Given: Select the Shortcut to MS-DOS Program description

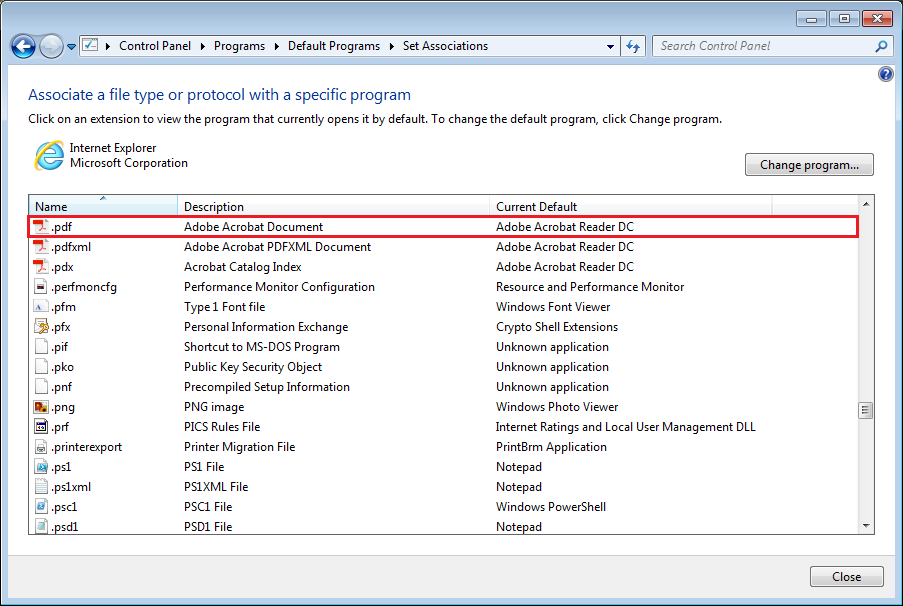Looking at the screenshot, I should coord(262,347).
